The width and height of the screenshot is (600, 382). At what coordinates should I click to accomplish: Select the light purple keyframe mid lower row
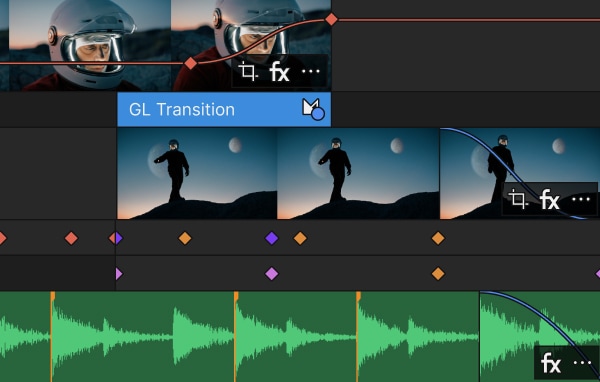click(x=272, y=274)
